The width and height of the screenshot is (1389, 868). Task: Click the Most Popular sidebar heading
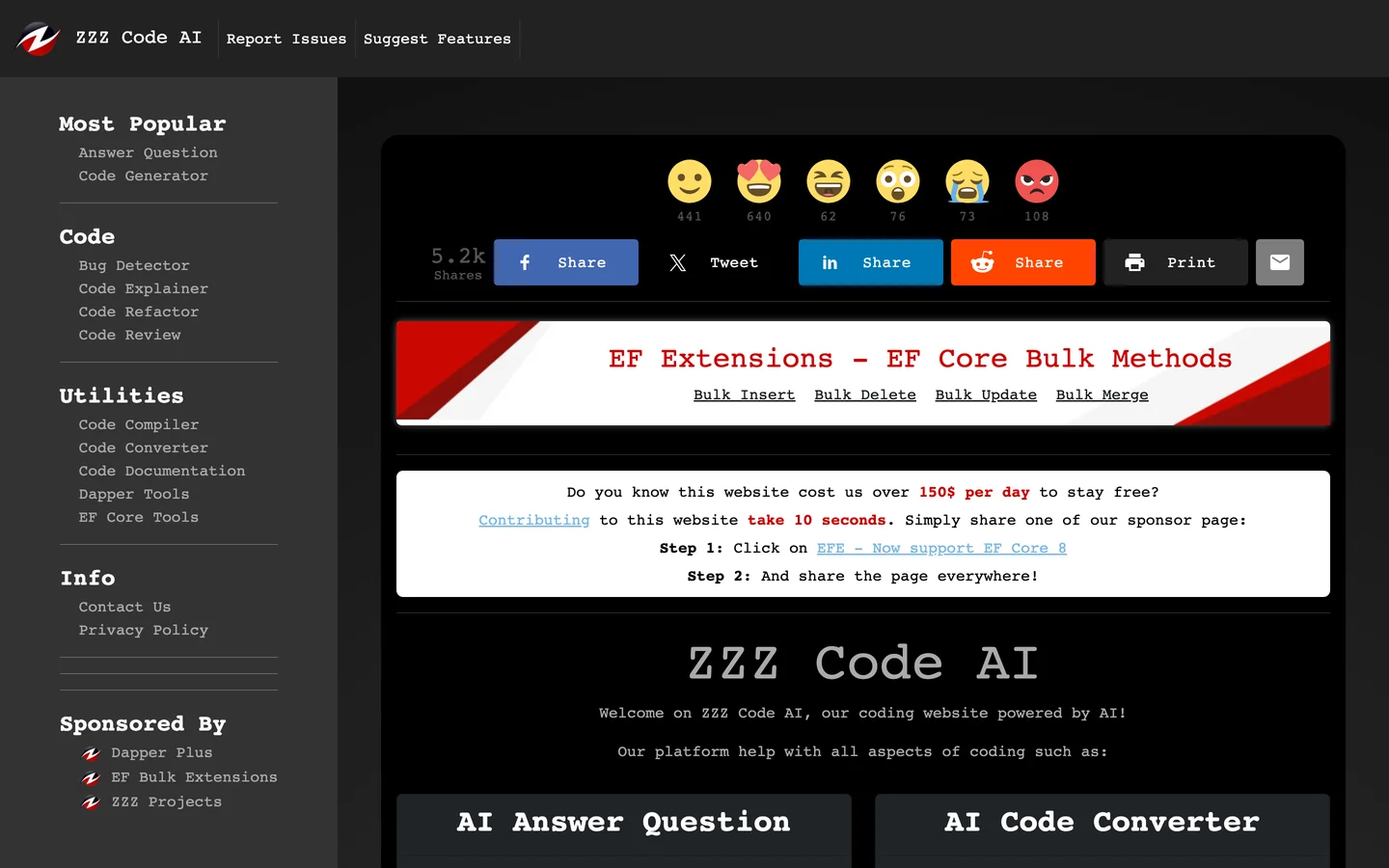click(x=143, y=124)
